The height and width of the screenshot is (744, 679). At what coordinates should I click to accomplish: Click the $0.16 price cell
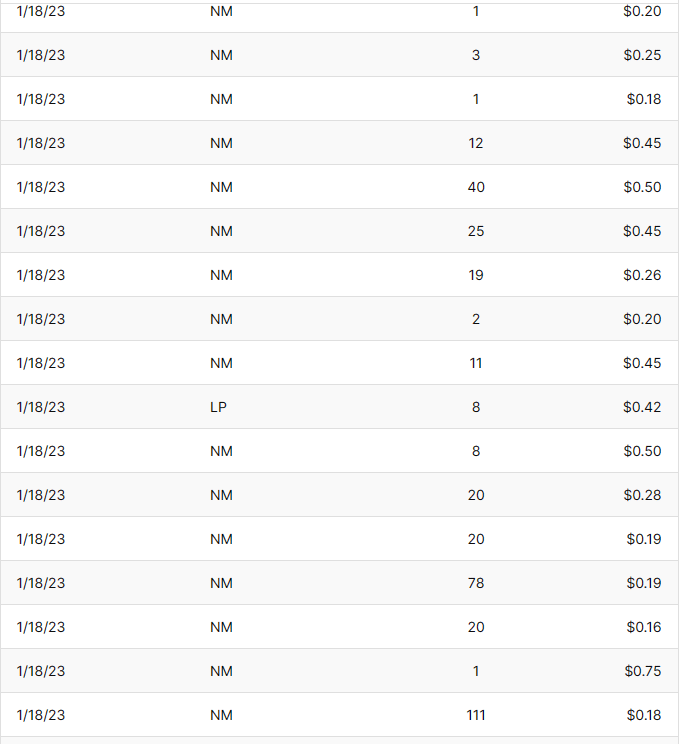coord(644,627)
